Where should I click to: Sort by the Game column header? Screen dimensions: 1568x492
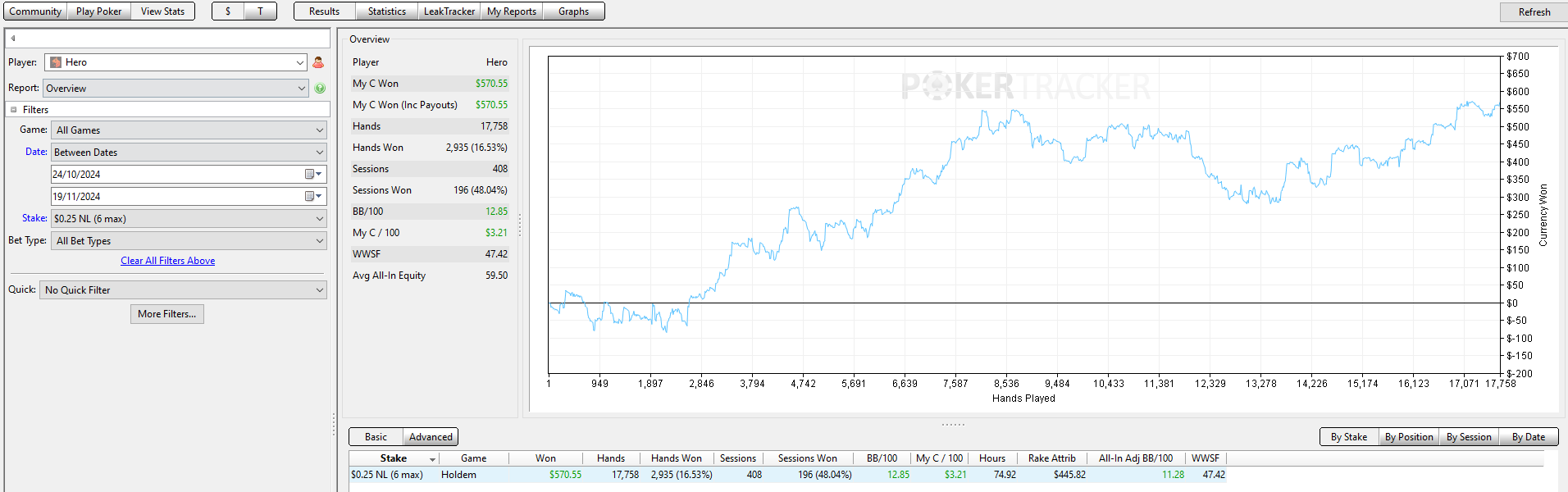tap(473, 458)
